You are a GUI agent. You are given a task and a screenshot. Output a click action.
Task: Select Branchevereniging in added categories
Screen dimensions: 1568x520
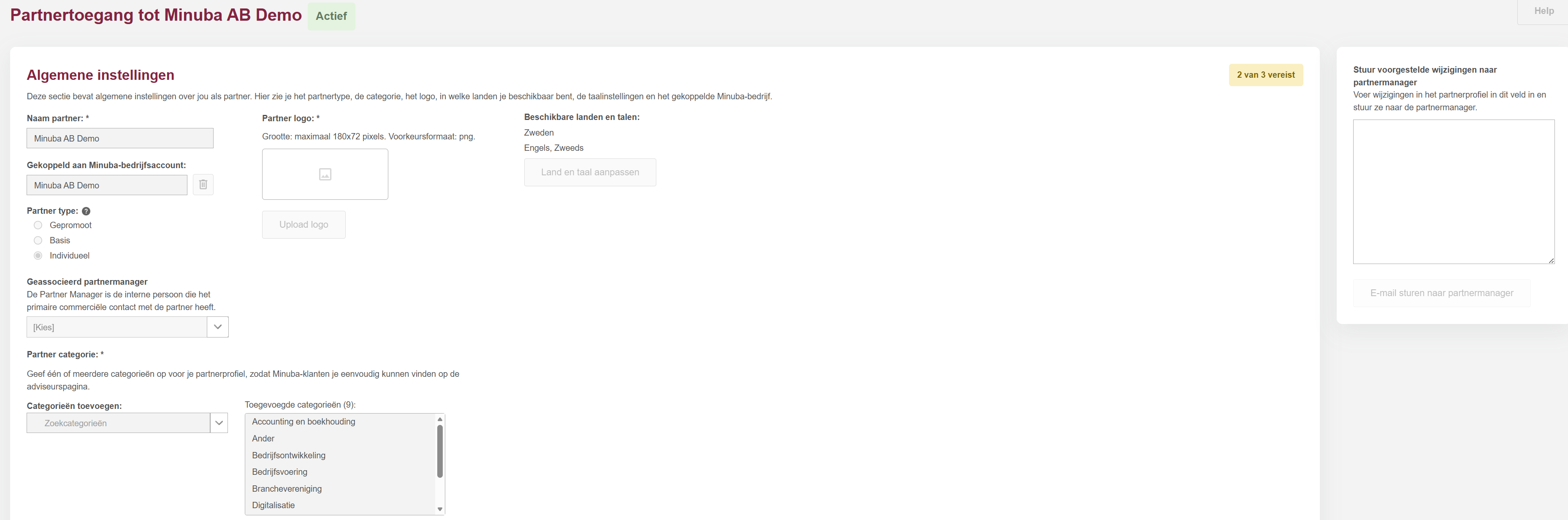pos(287,488)
